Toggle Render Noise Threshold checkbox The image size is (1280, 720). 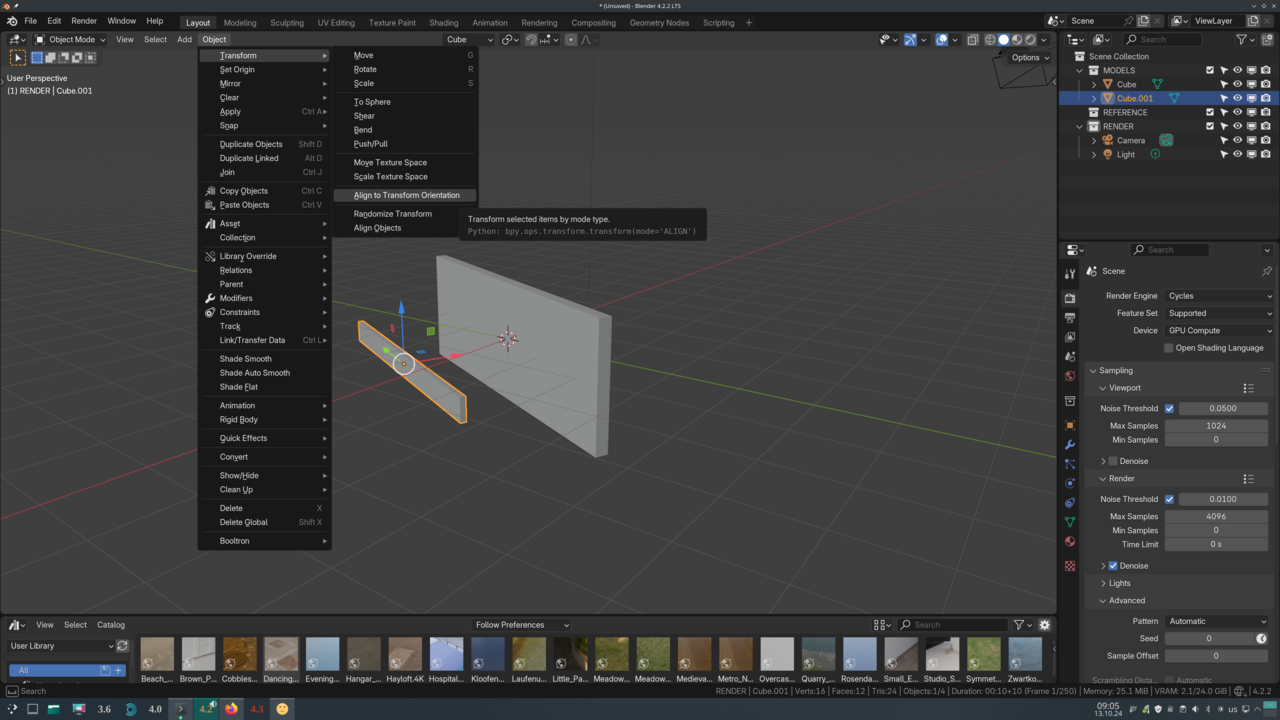click(1169, 499)
